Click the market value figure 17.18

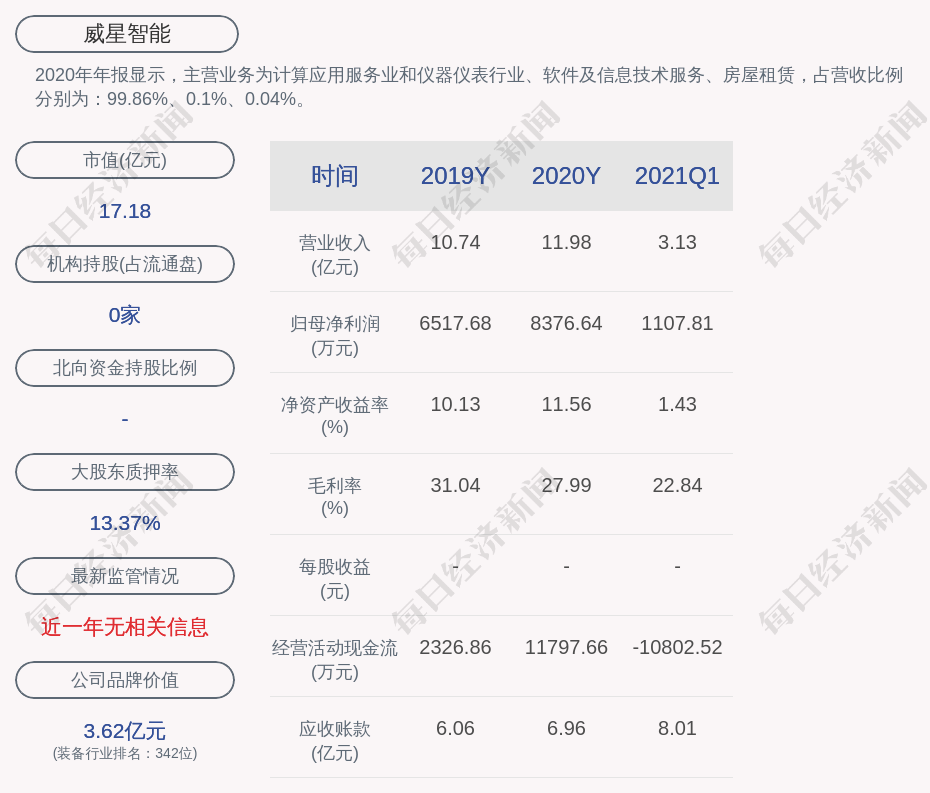[125, 211]
